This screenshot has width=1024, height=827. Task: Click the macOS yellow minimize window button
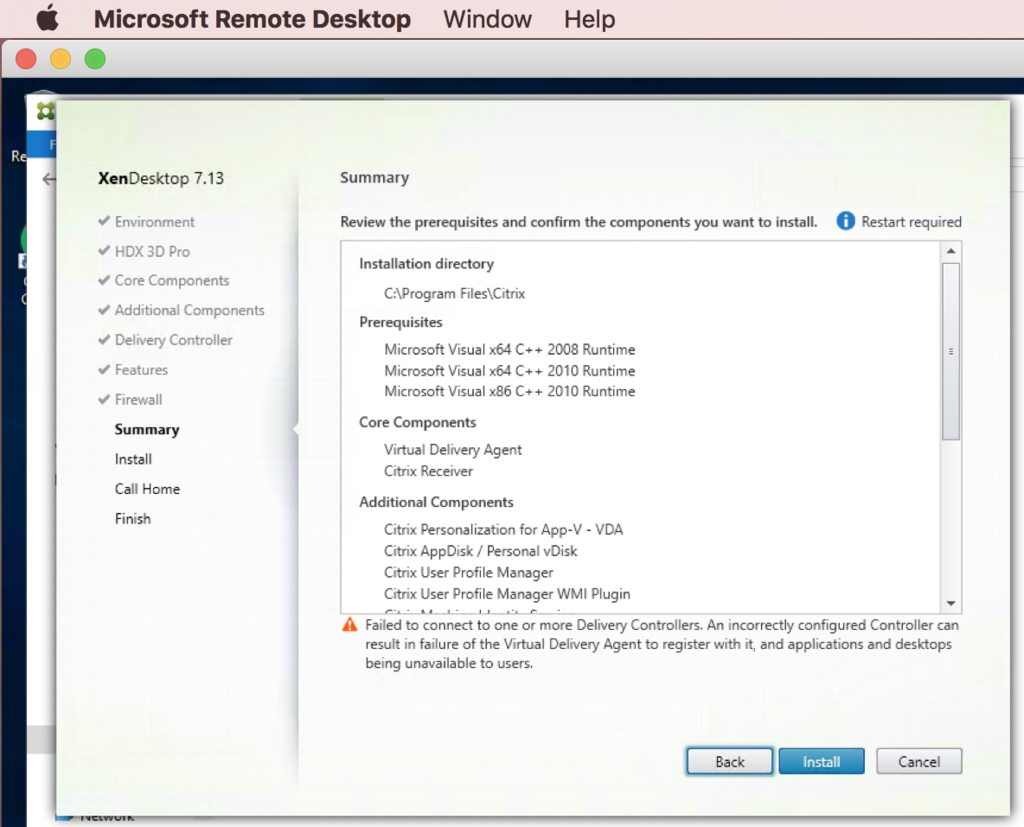pyautogui.click(x=61, y=59)
